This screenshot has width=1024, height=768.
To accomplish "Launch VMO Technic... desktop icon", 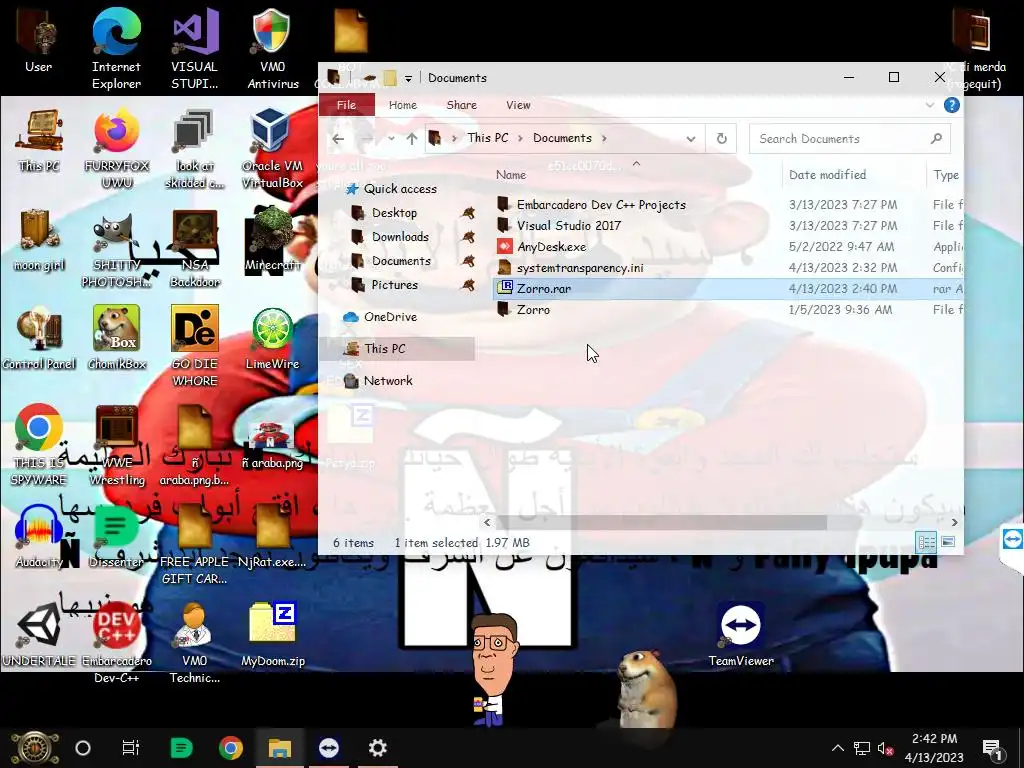I will pos(195,643).
